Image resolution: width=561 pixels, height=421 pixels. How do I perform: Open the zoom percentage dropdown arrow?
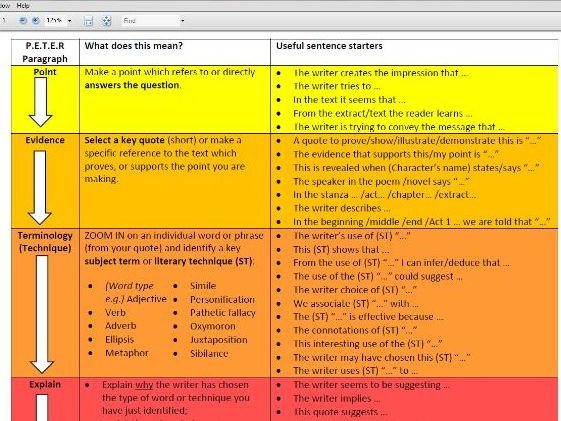69,21
